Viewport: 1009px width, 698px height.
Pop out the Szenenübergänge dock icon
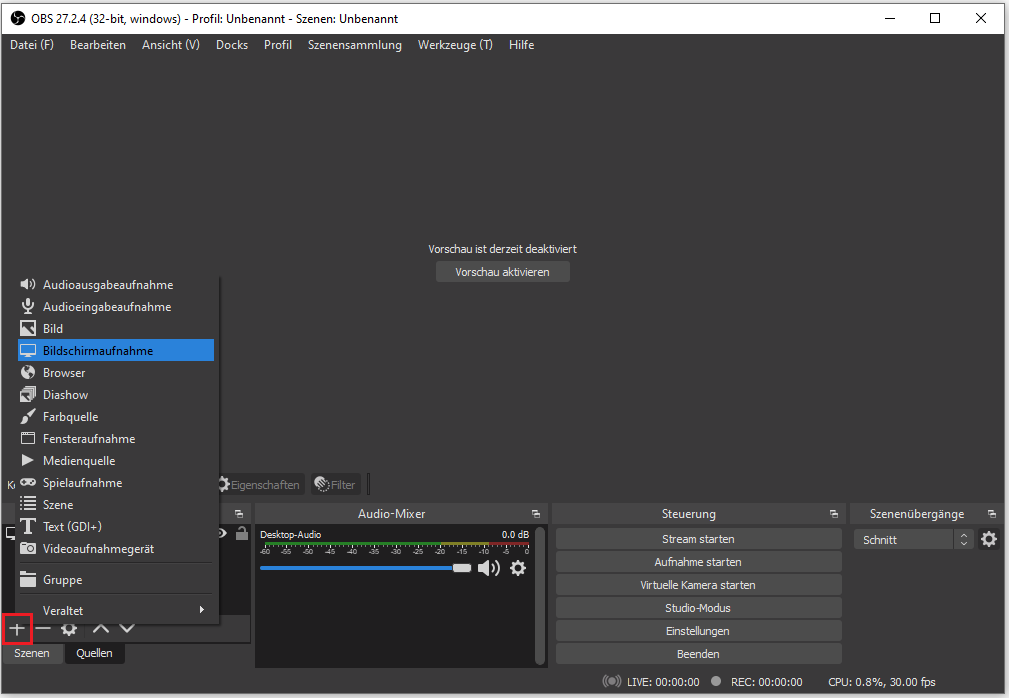tap(992, 514)
